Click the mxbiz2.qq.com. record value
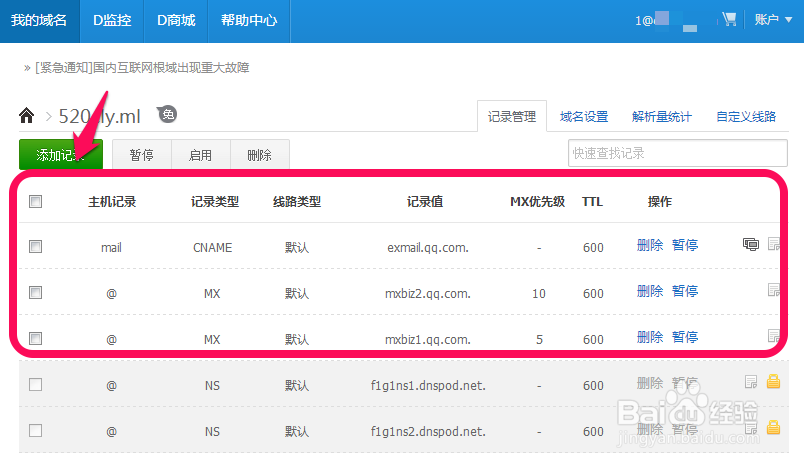This screenshot has height=466, width=804. pyautogui.click(x=428, y=294)
